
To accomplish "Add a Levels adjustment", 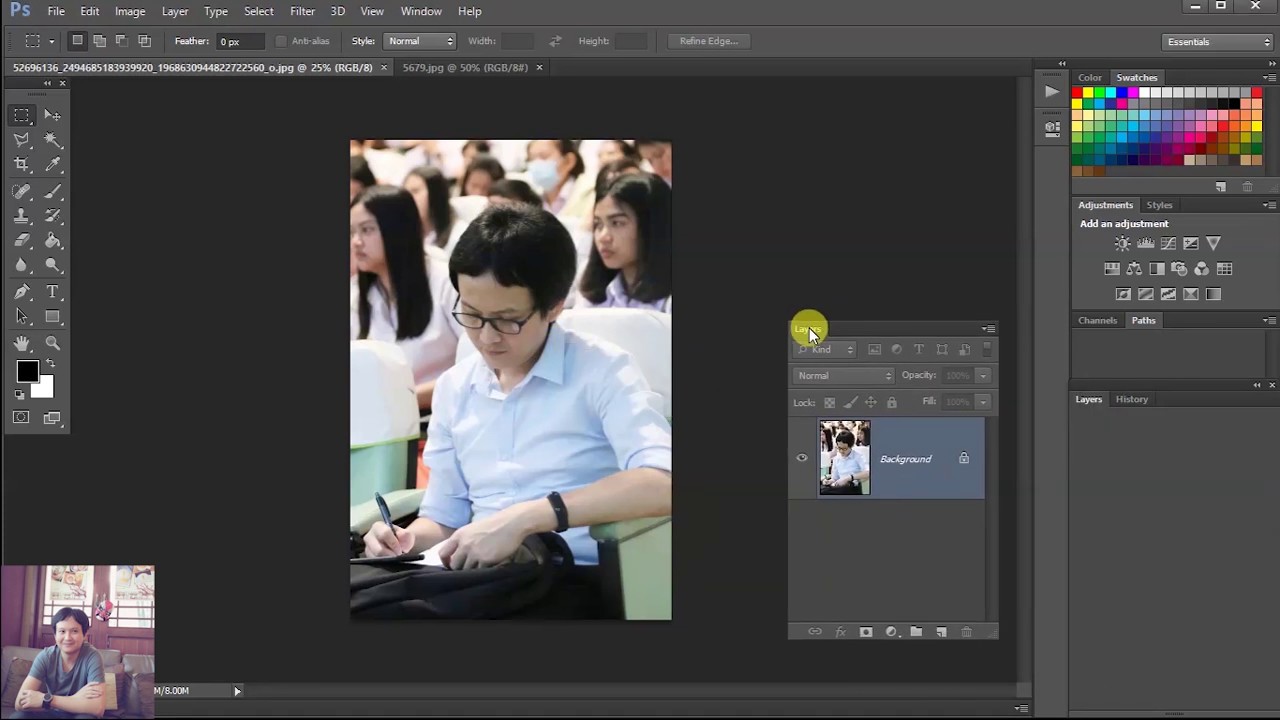I will [x=1146, y=243].
